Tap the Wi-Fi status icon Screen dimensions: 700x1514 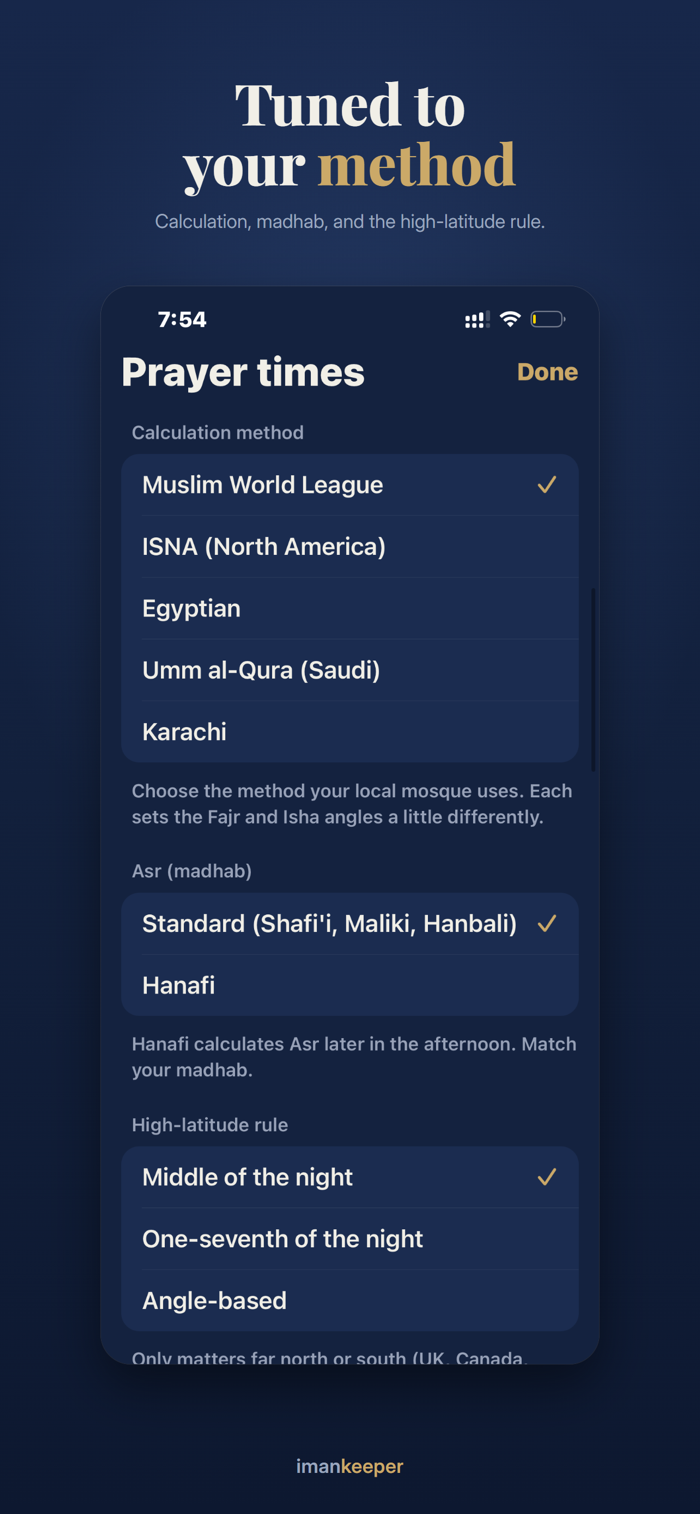[510, 319]
